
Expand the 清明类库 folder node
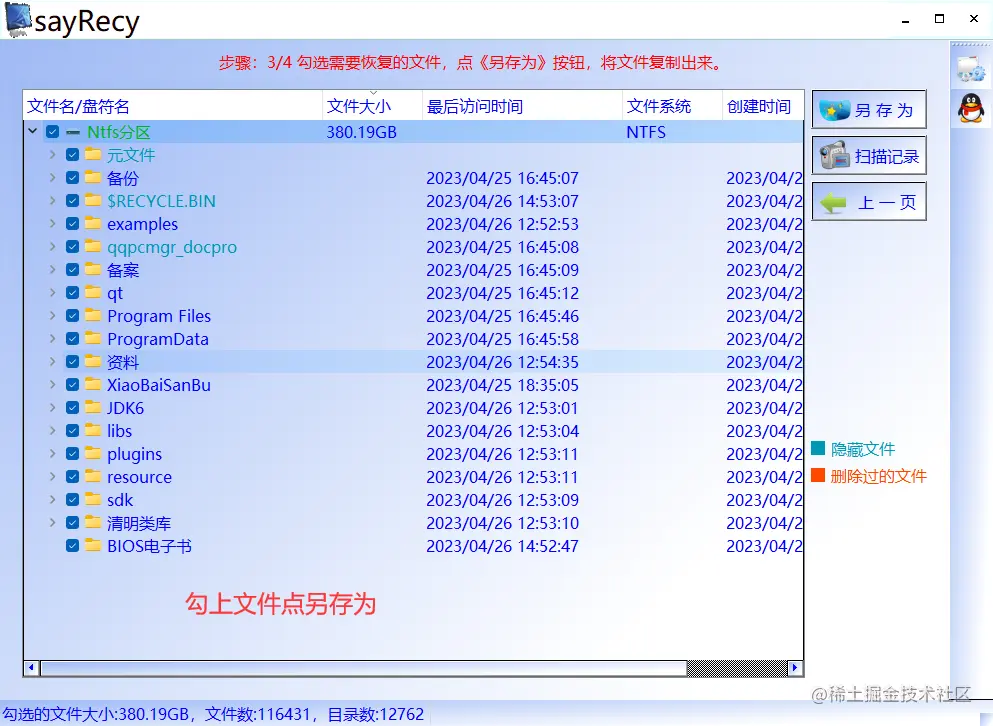[x=53, y=523]
